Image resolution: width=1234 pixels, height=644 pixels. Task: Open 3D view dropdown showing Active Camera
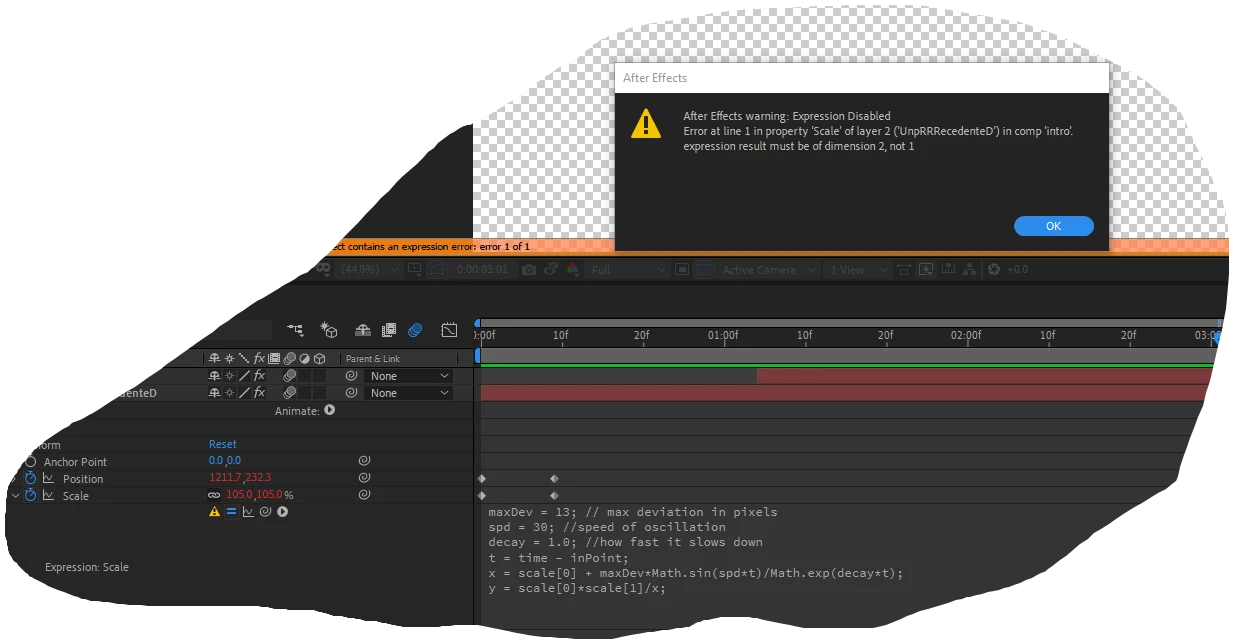(769, 270)
